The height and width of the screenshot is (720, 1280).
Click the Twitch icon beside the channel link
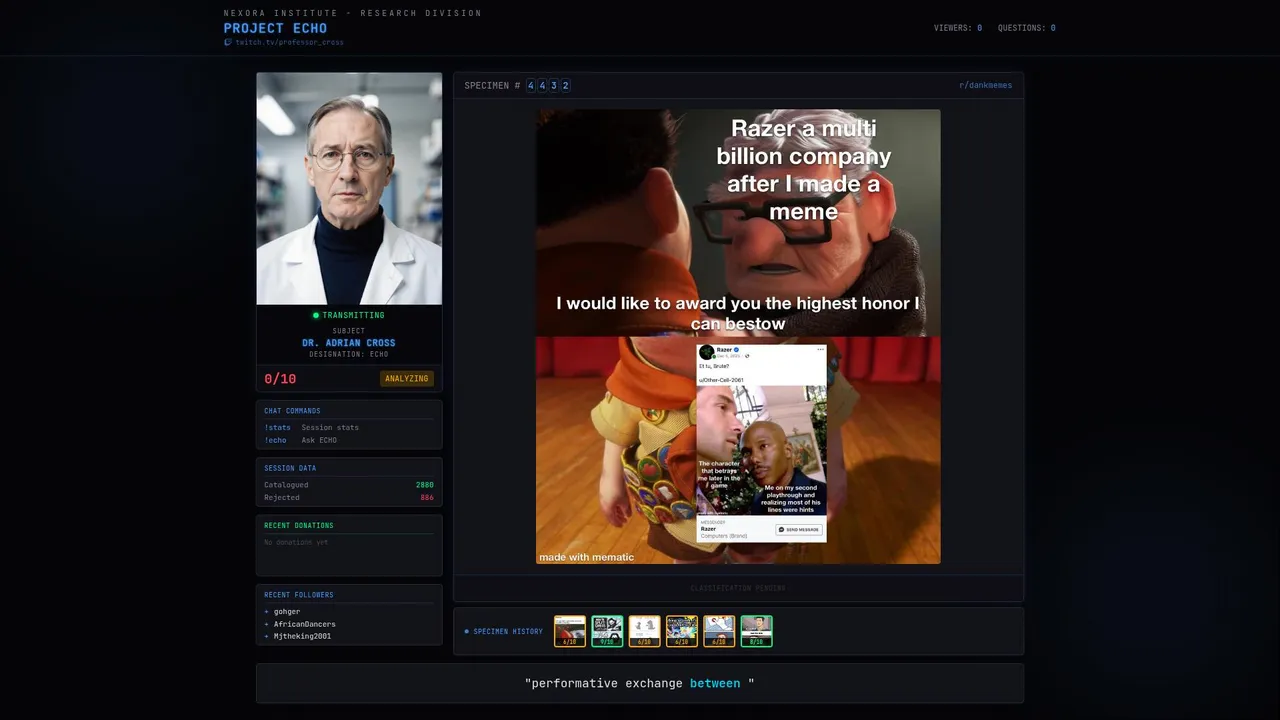[228, 43]
